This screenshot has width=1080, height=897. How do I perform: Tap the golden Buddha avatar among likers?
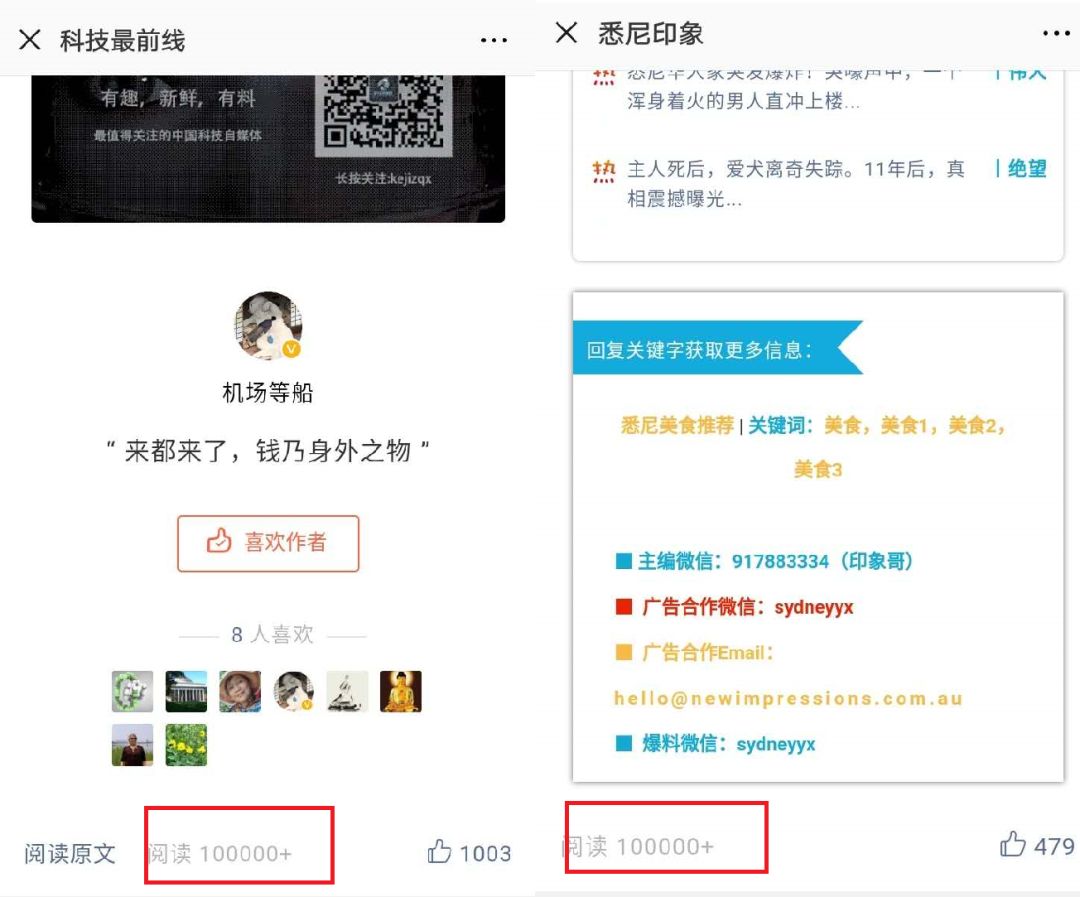[x=400, y=691]
